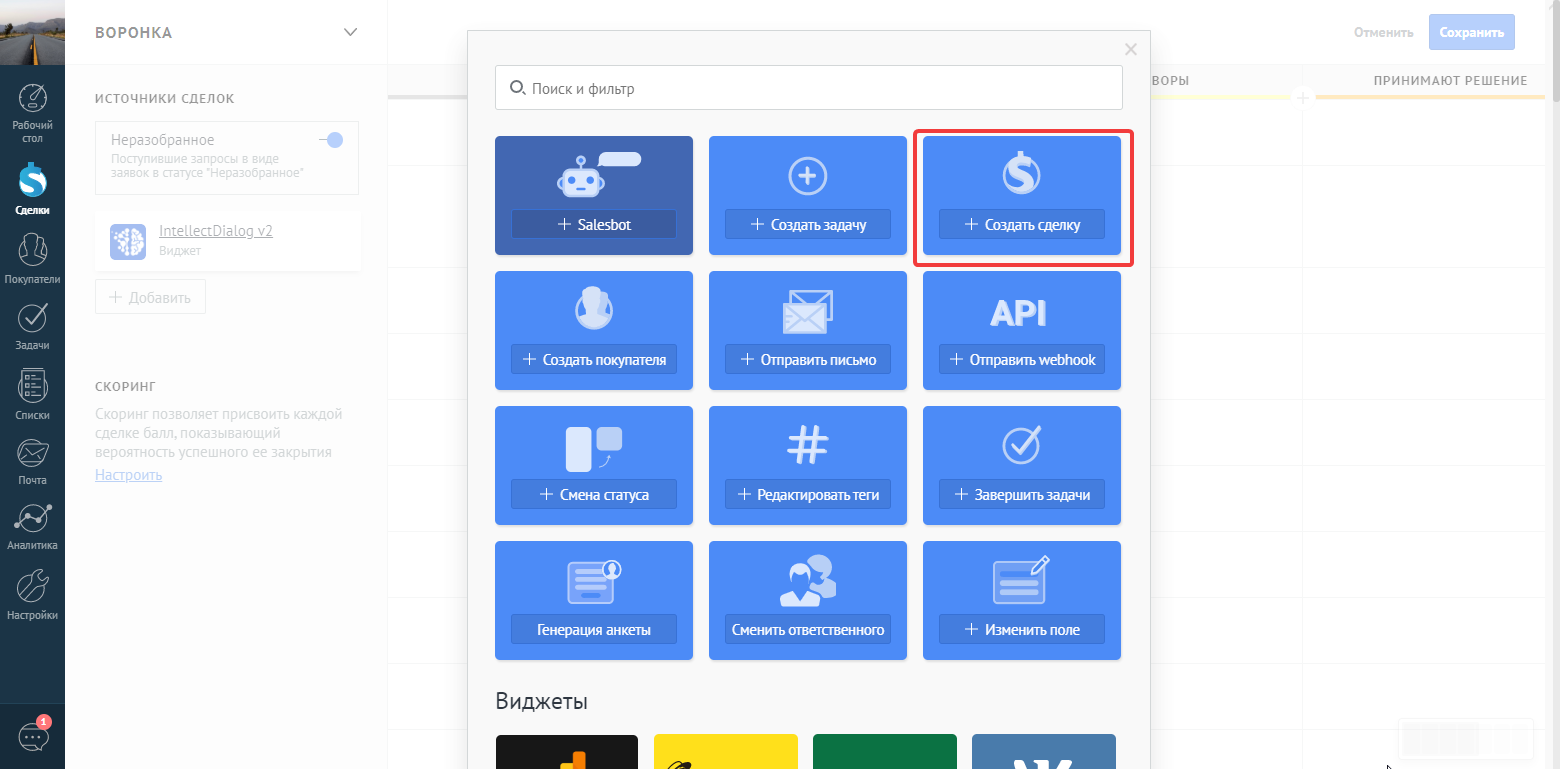Choose Отправить webhook action
The width and height of the screenshot is (1560, 769).
1021,359
